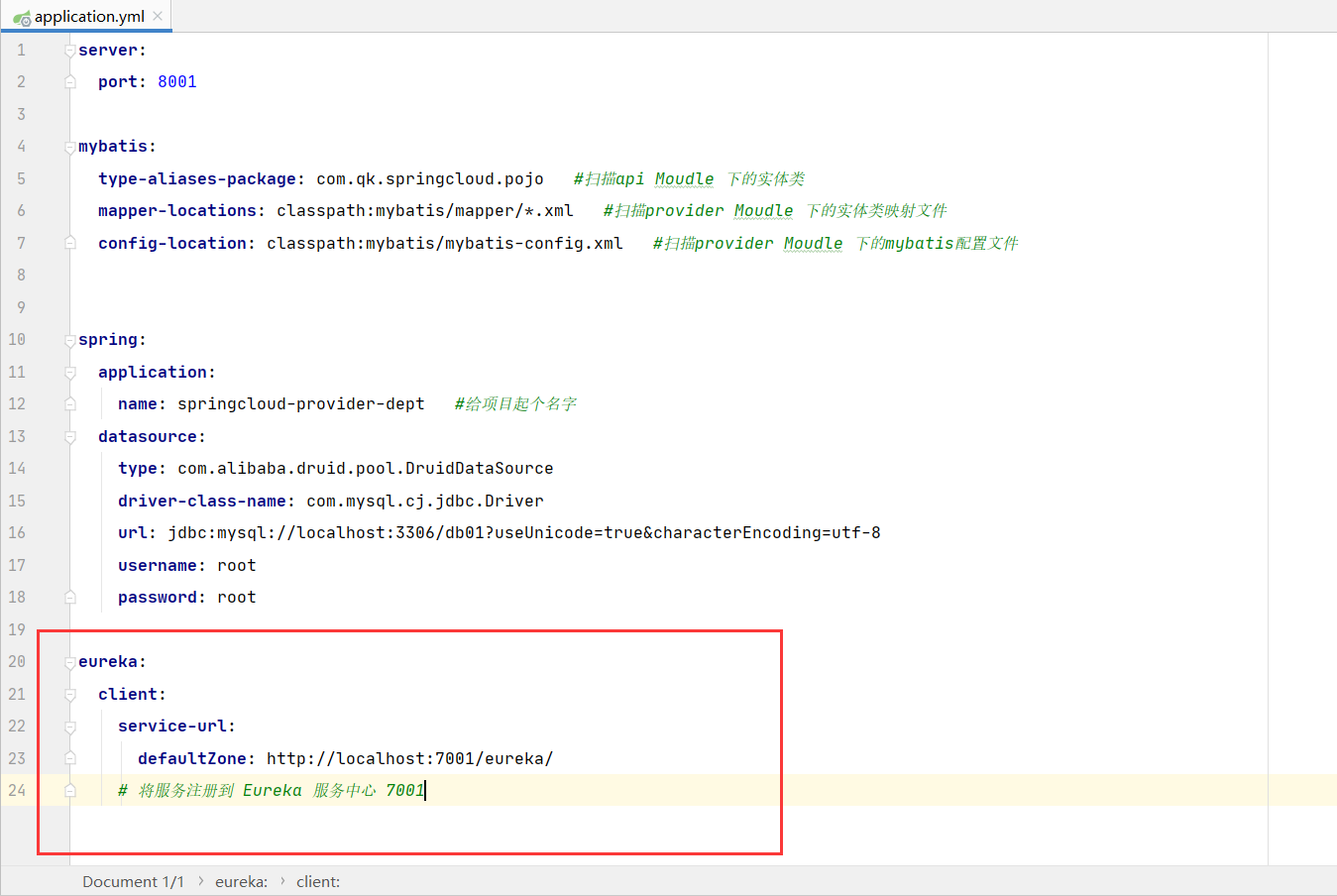
Task: Click the service-url key
Action: [172, 726]
